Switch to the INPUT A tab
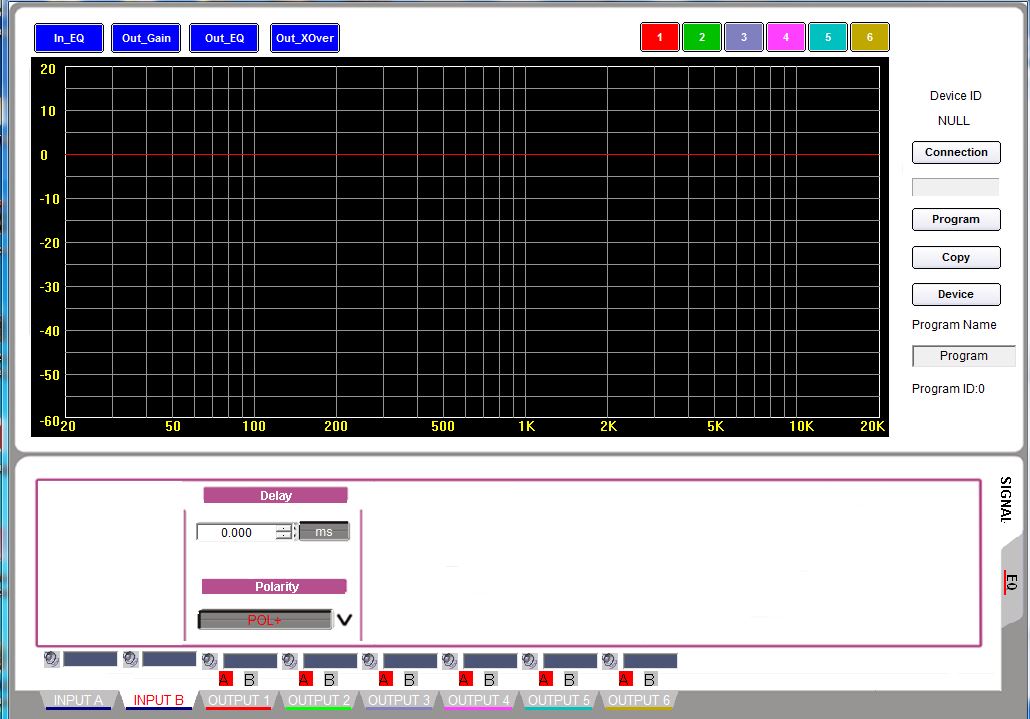Viewport: 1030px width, 719px height. (78, 700)
